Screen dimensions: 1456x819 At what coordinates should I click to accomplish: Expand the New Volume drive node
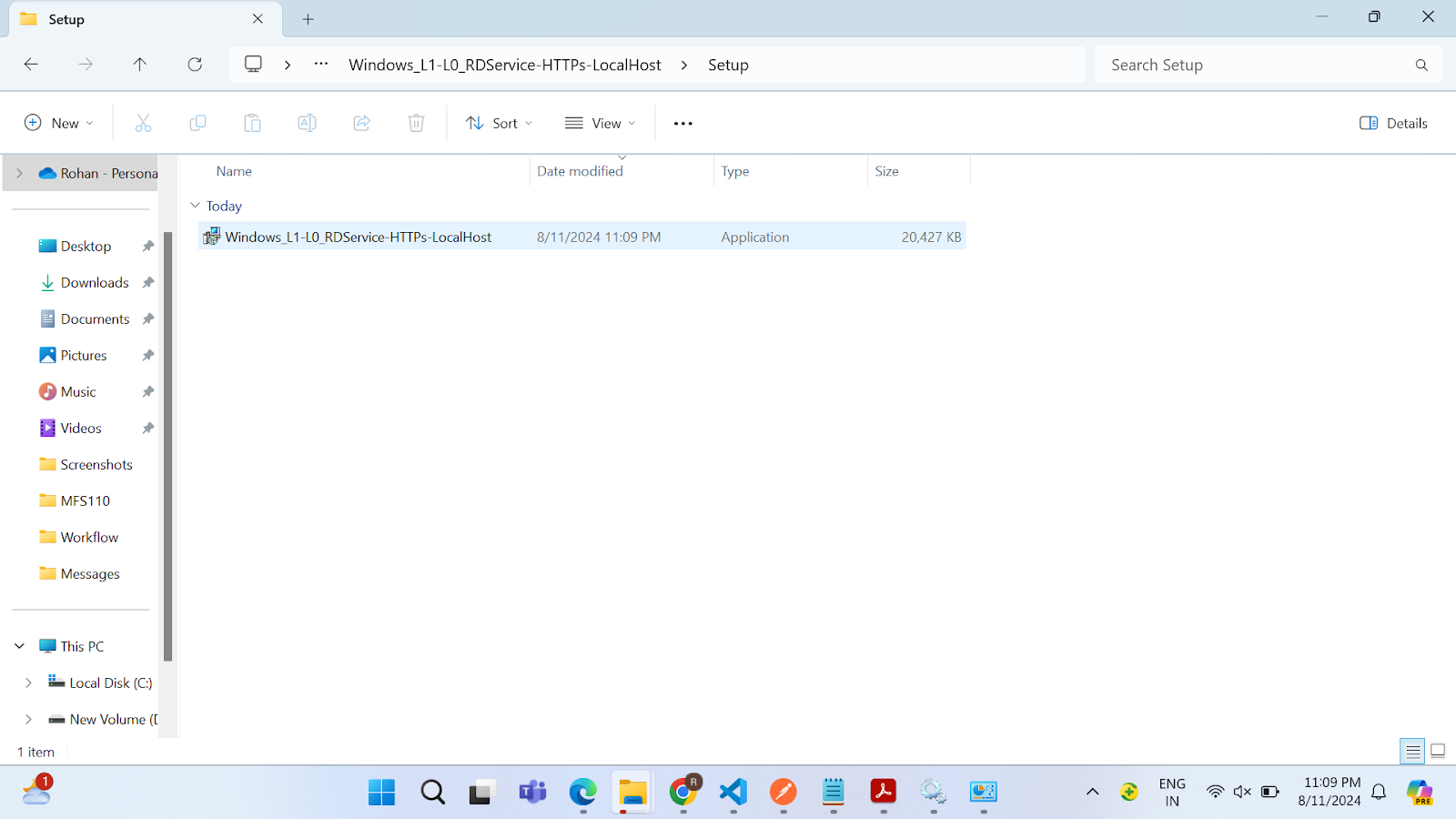click(x=28, y=719)
